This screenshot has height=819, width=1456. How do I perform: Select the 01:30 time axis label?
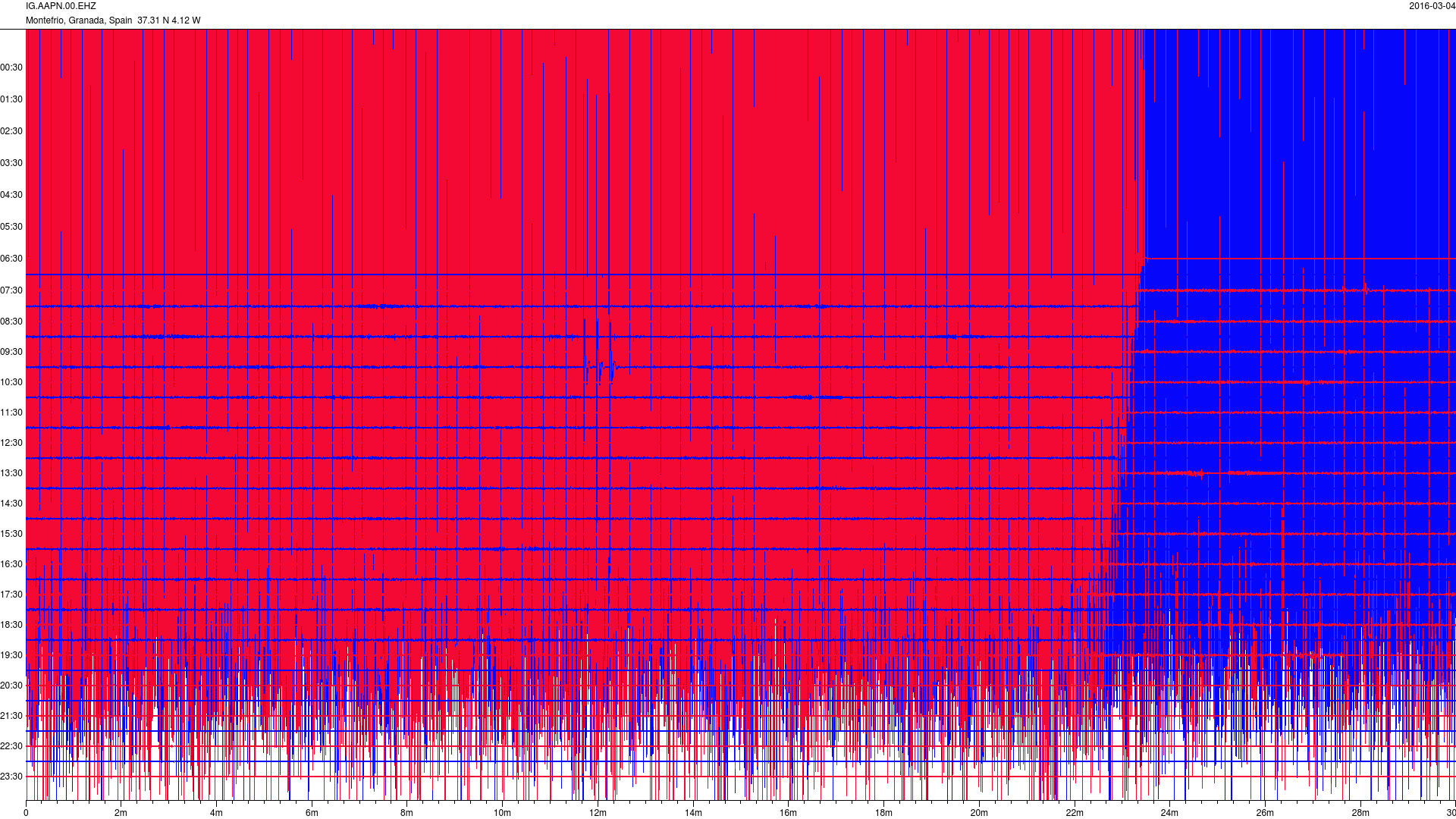click(11, 99)
